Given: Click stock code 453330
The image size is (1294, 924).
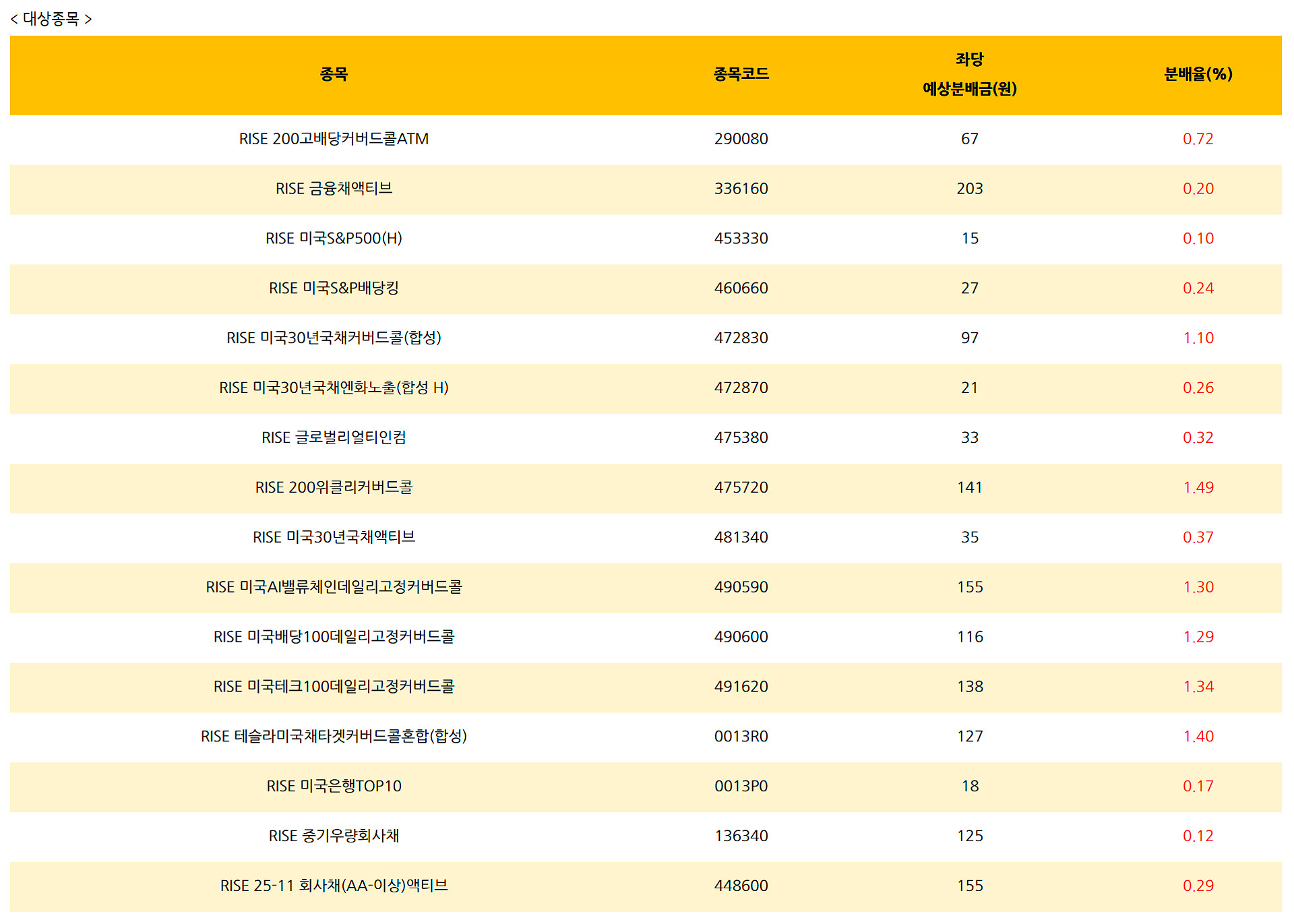Looking at the screenshot, I should tap(741, 239).
